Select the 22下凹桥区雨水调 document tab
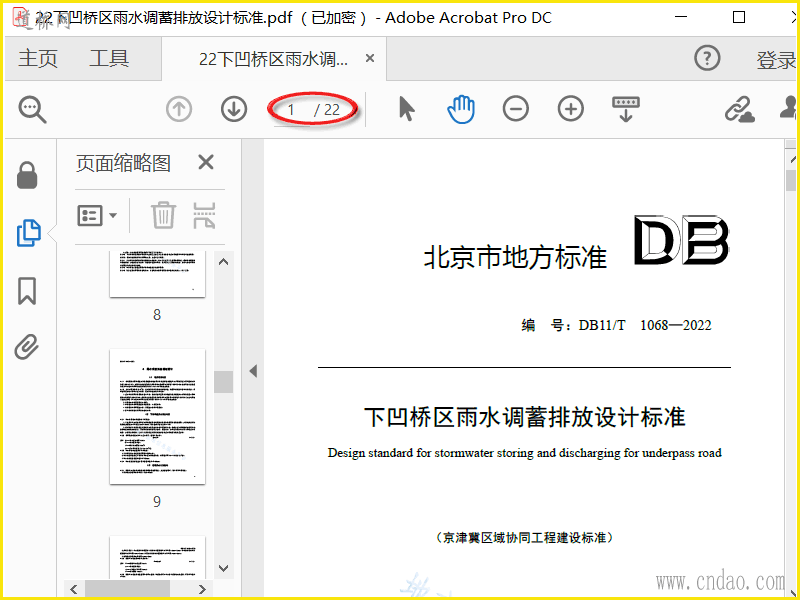The height and width of the screenshot is (600, 800). click(x=273, y=59)
